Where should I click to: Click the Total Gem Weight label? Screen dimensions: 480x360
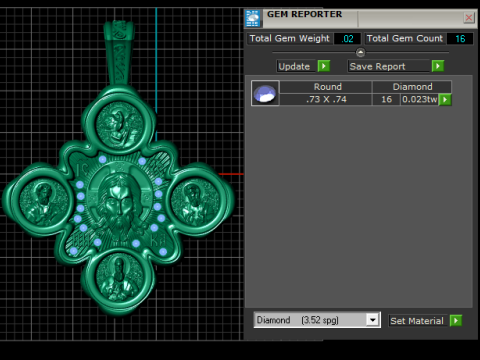click(x=289, y=39)
